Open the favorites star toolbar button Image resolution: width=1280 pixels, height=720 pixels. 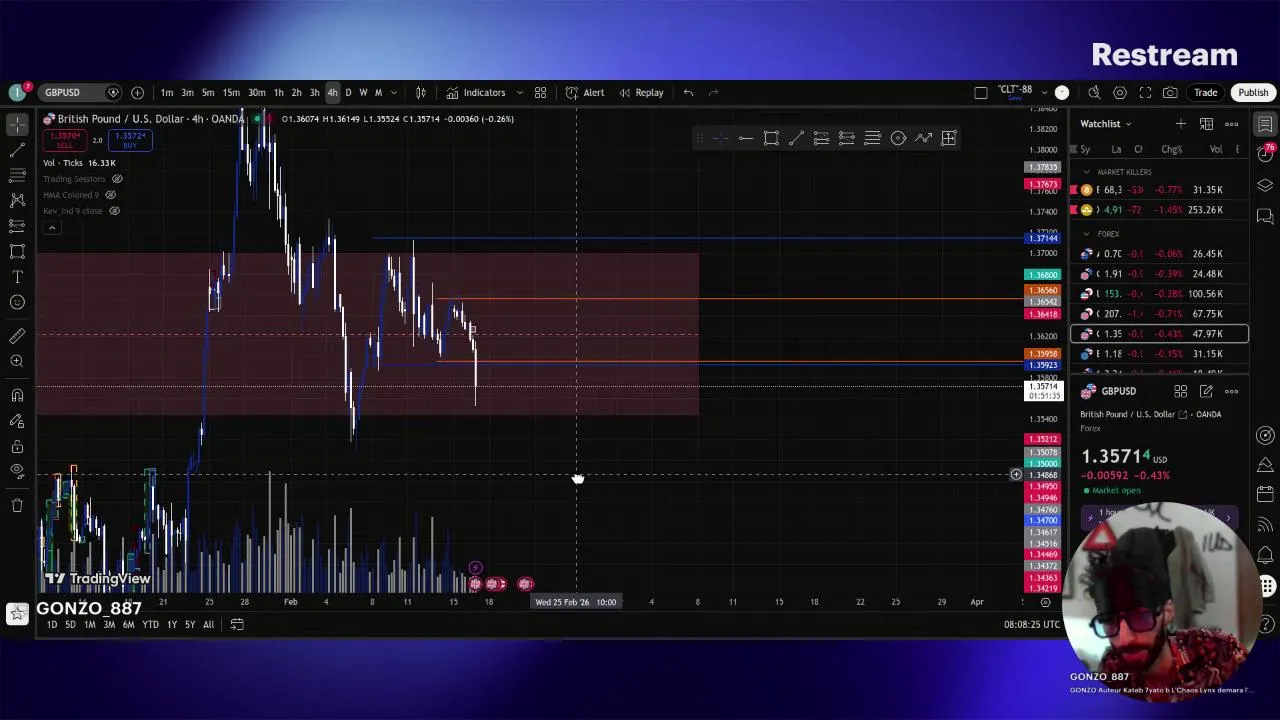(x=17, y=613)
